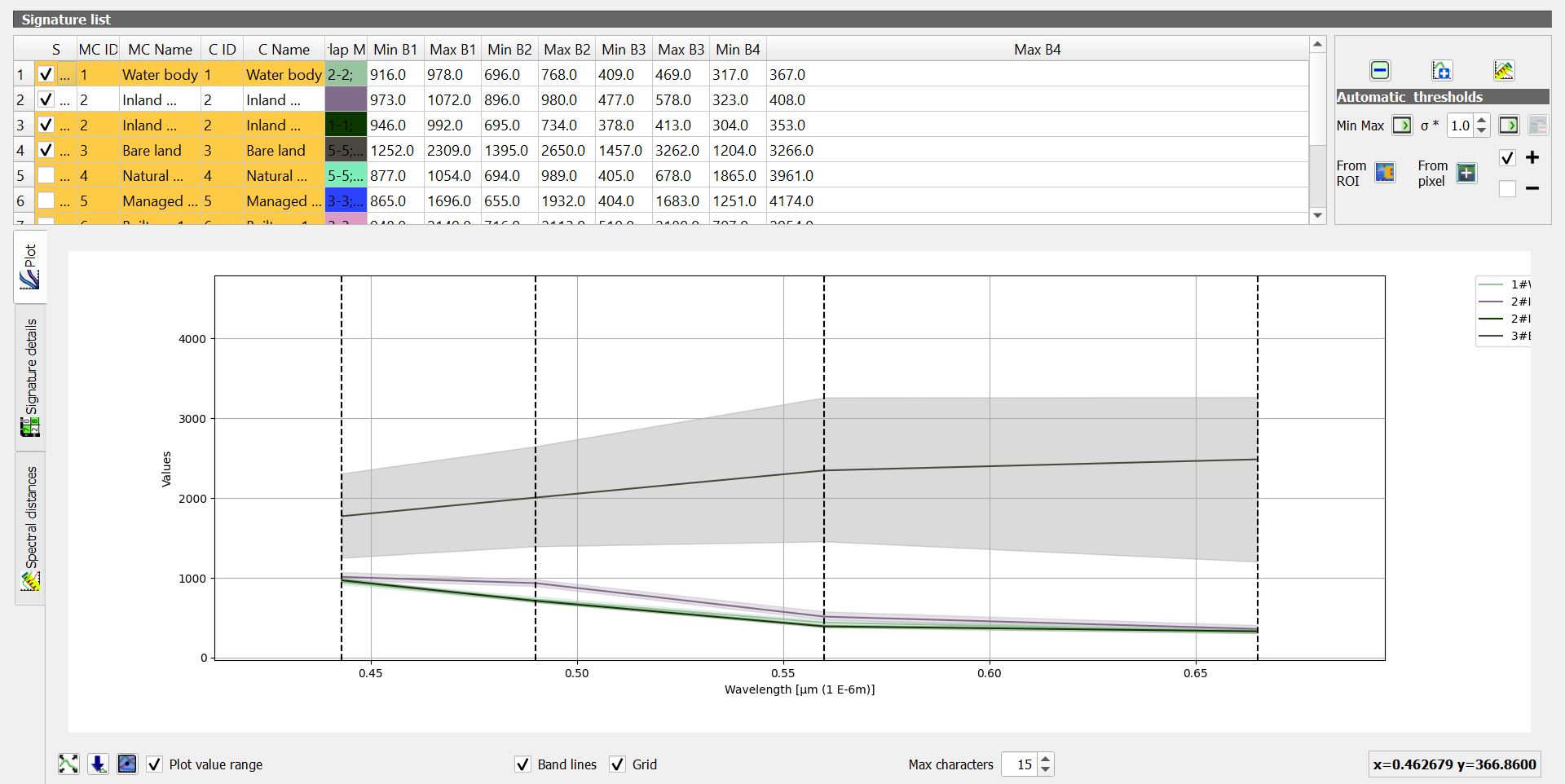Switch to the Signature details tab
Viewport: 1565px width, 784px height.
tap(31, 377)
